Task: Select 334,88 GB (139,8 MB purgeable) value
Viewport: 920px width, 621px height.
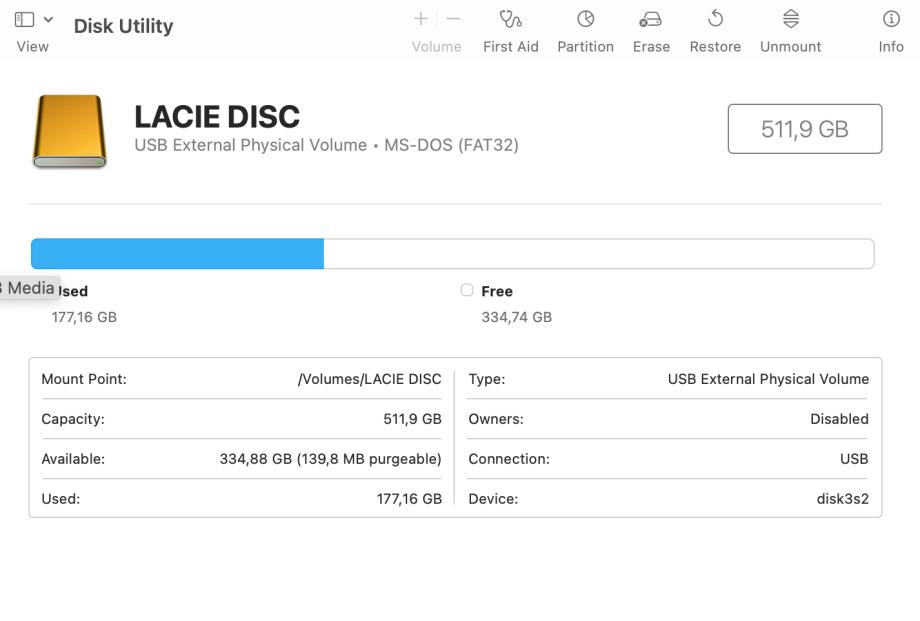Action: (x=330, y=459)
